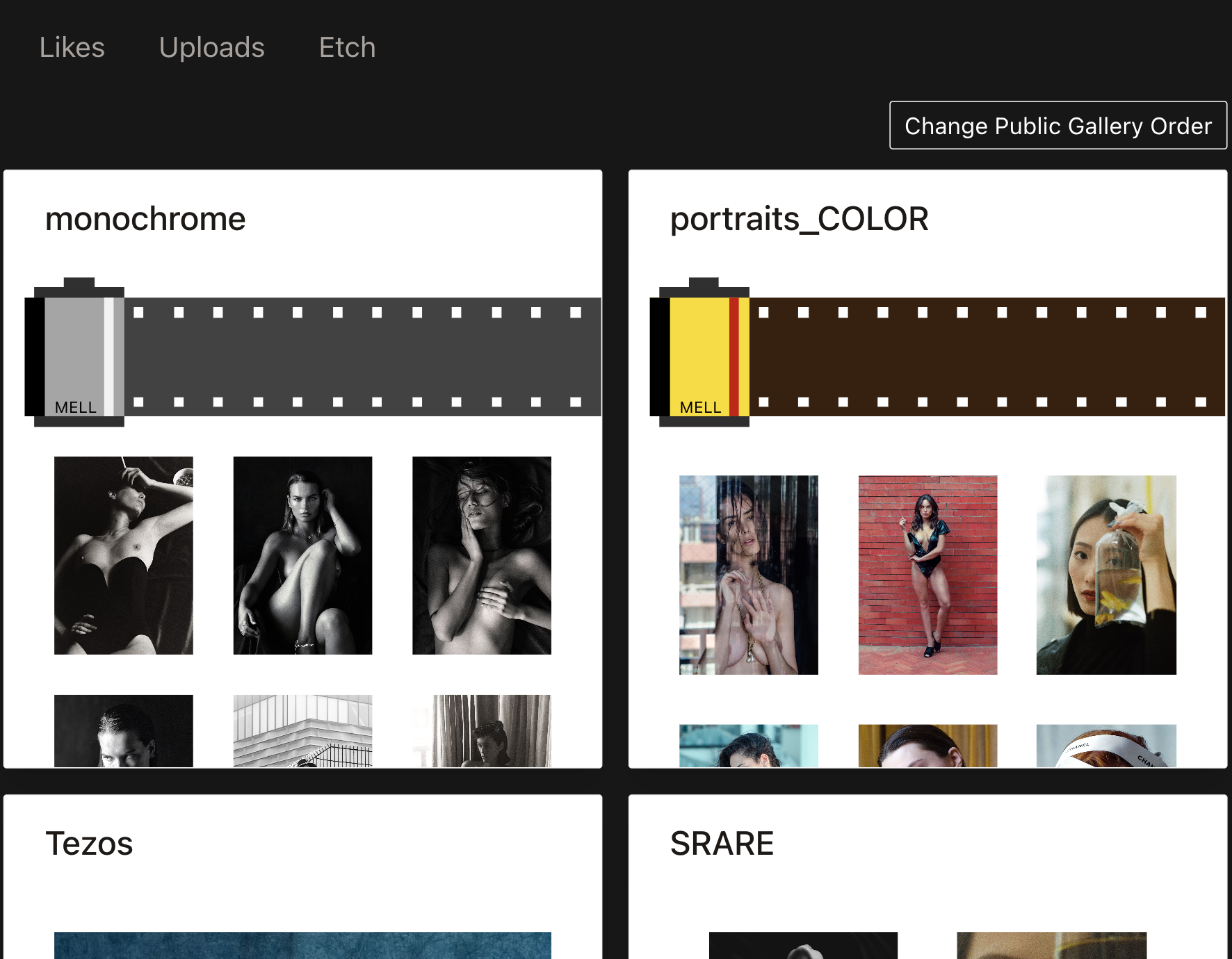Image resolution: width=1232 pixels, height=959 pixels.
Task: Open the portraits_COLOR gallery title
Action: point(800,219)
